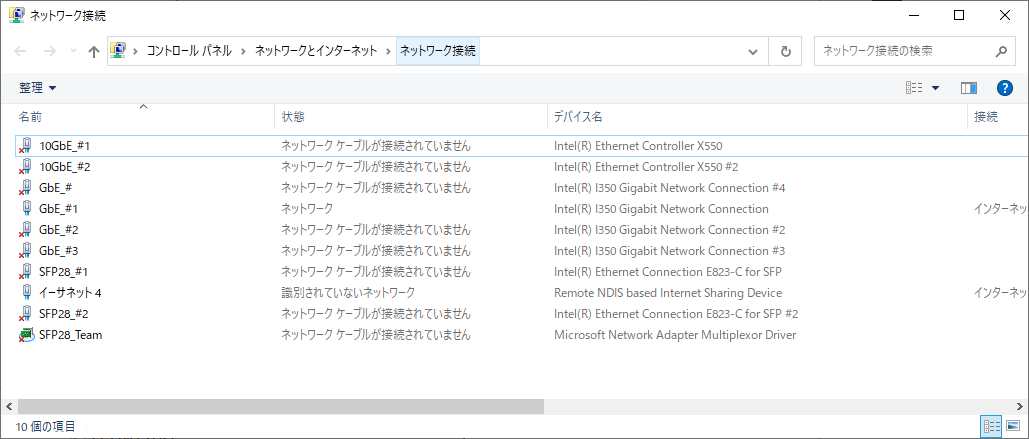Click the horizontal scrollbar right arrow
1029x439 pixels.
point(1022,407)
